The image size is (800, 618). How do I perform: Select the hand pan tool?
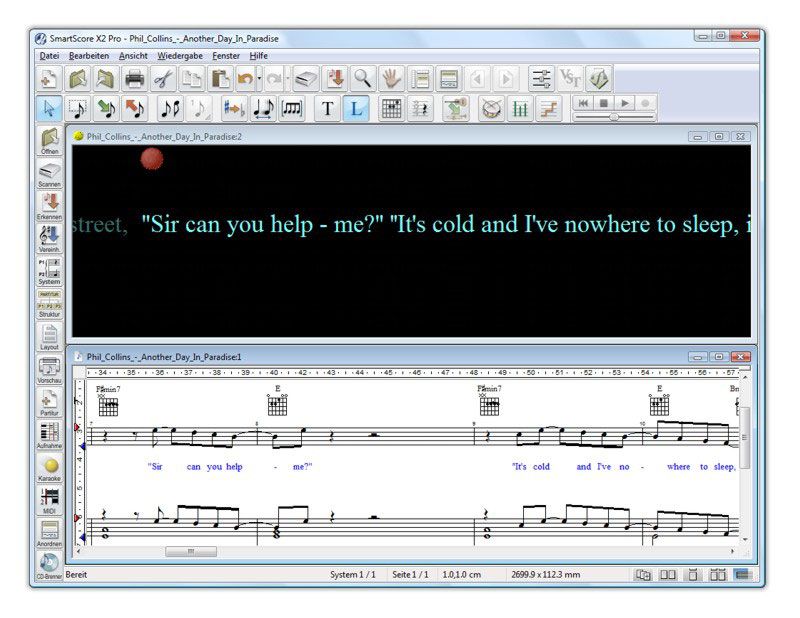tap(391, 79)
